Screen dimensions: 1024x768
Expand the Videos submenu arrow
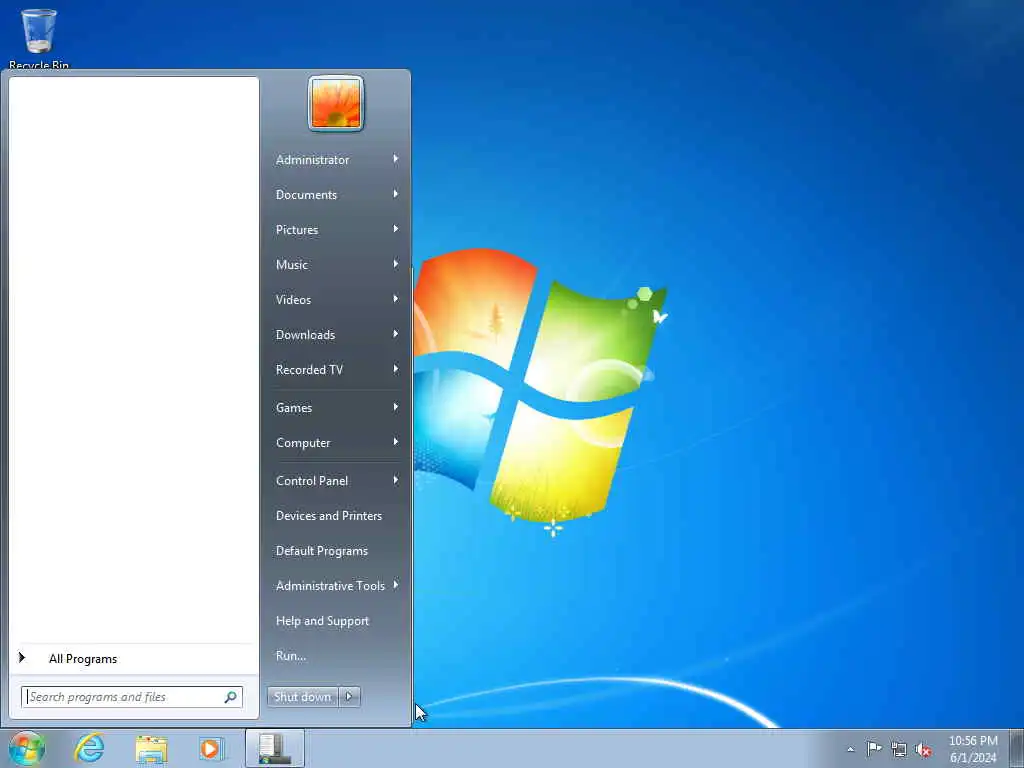(396, 298)
